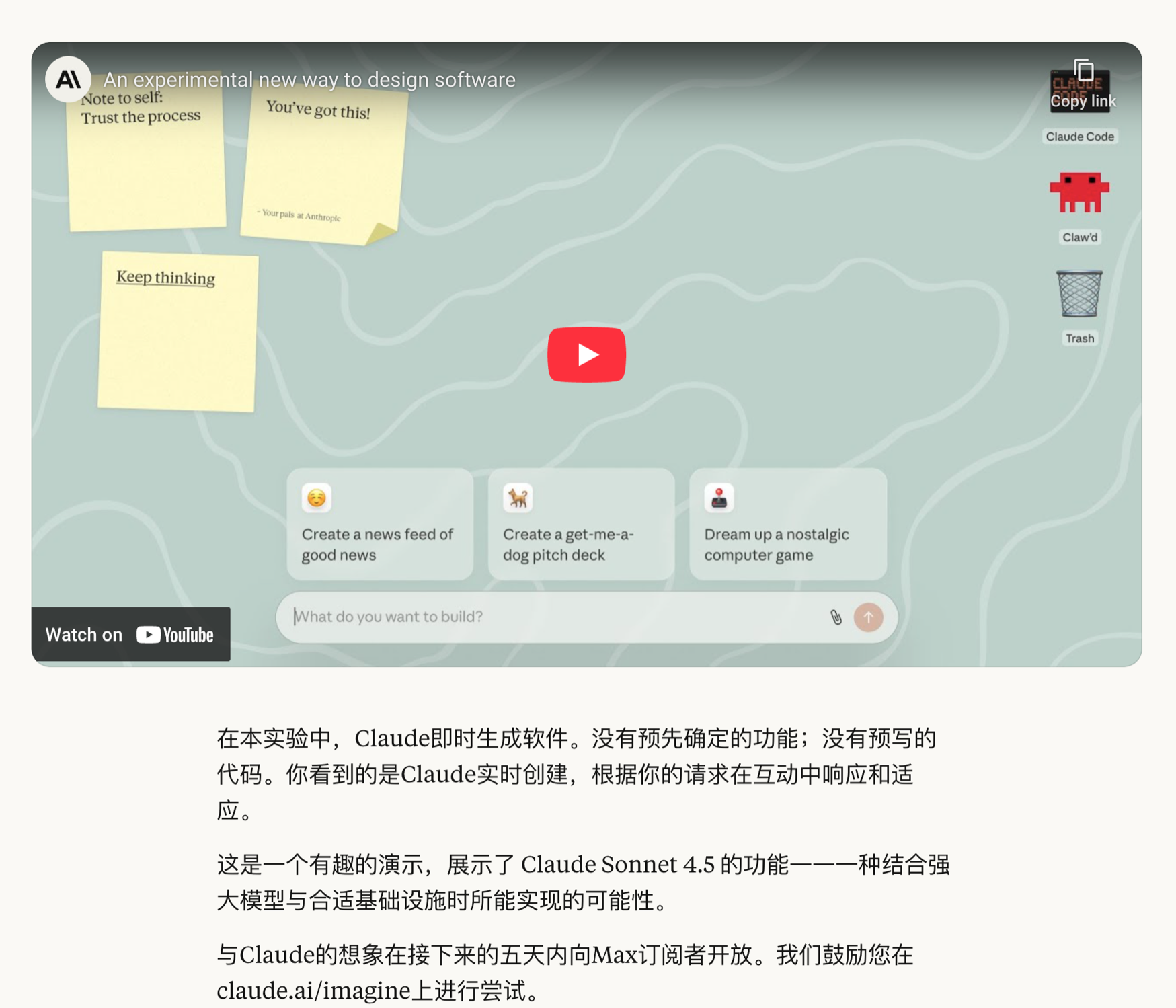Open the Claw'd red pixel creature icon

click(1079, 193)
